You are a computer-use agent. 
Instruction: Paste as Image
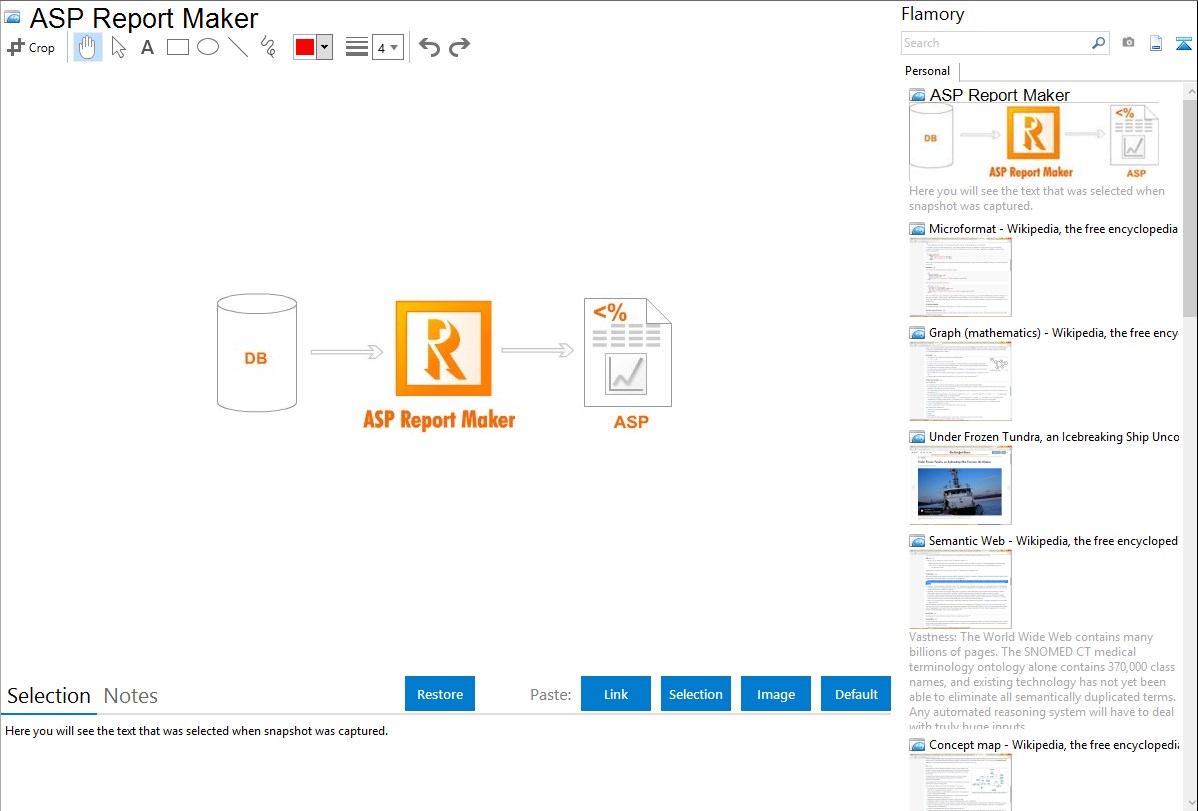tap(776, 694)
